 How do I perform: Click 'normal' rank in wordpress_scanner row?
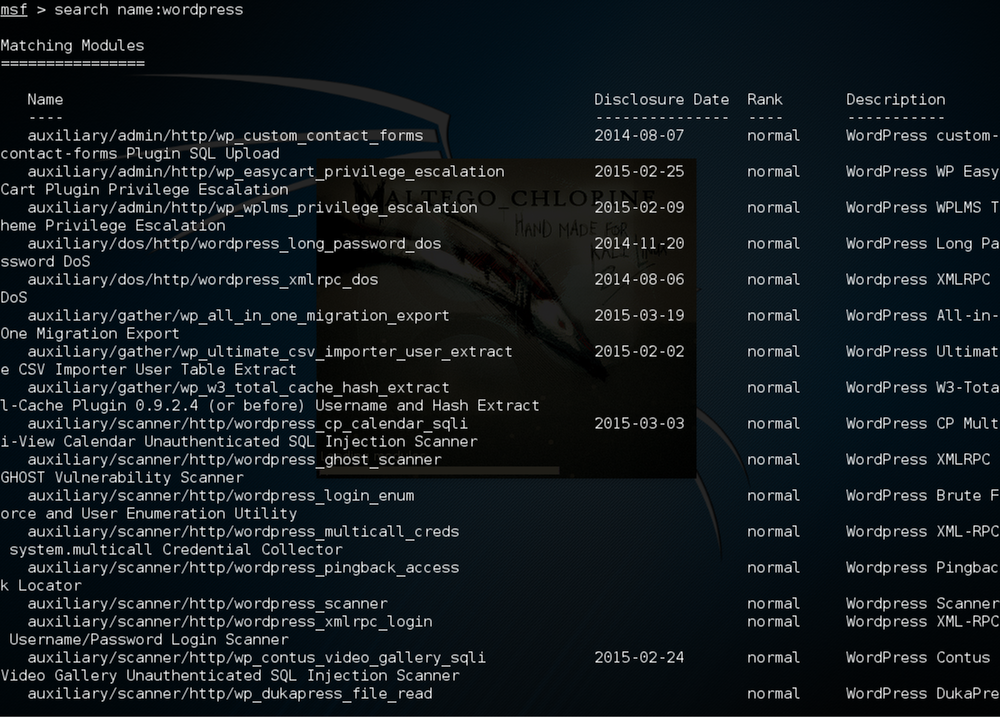point(774,603)
